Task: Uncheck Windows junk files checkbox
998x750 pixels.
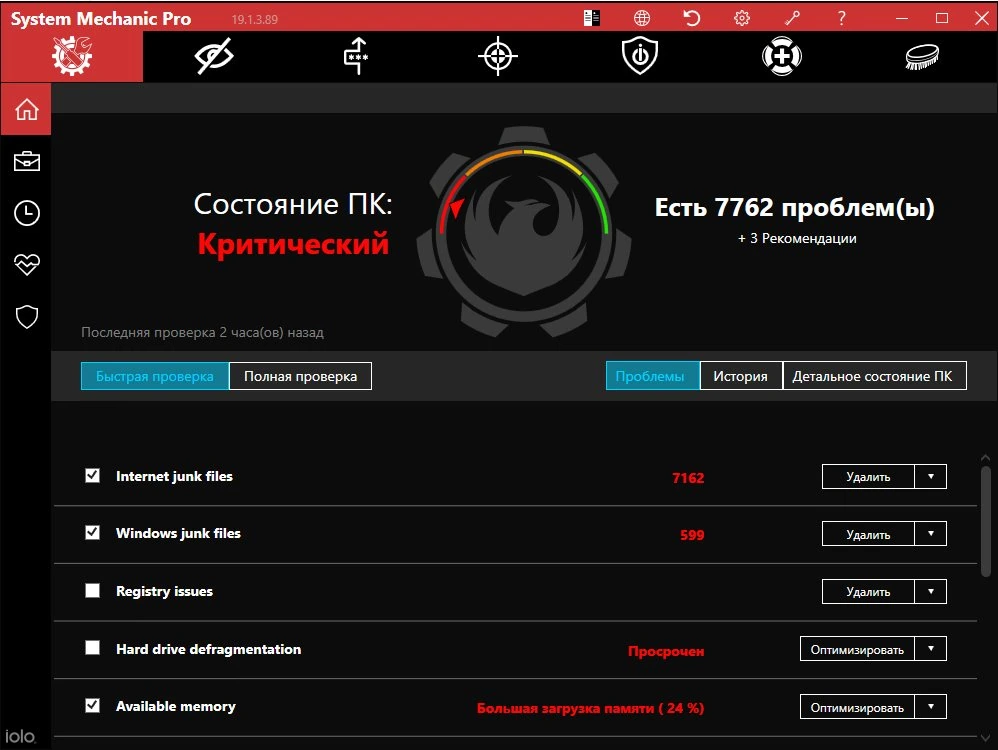Action: click(x=92, y=533)
